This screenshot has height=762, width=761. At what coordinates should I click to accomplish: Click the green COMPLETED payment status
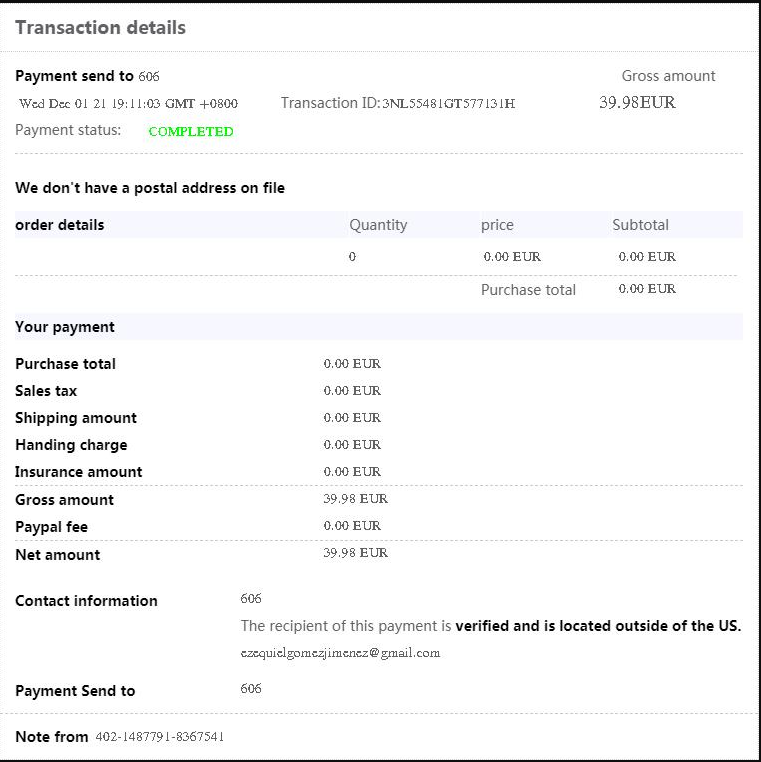(x=190, y=131)
